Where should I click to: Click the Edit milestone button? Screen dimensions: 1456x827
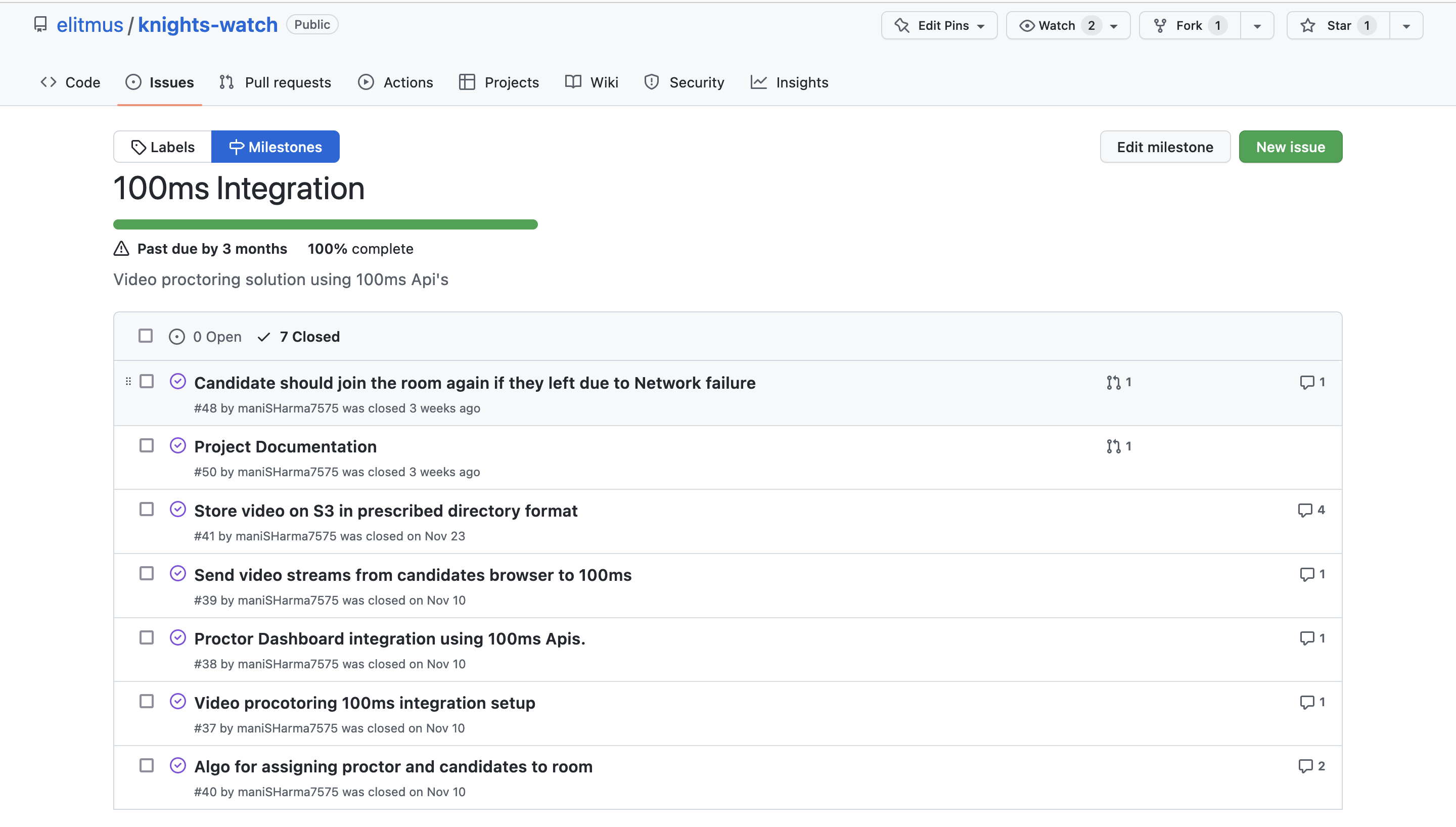tap(1165, 147)
